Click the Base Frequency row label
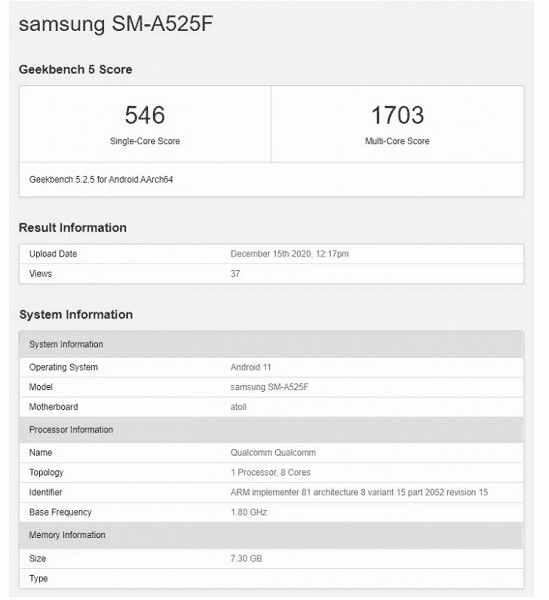This screenshot has width=549, height=600. click(x=60, y=512)
